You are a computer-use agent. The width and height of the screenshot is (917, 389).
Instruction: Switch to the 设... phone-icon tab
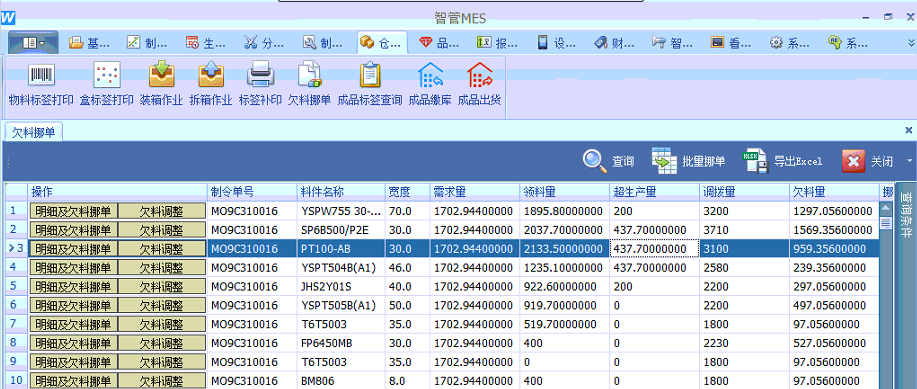(x=557, y=42)
